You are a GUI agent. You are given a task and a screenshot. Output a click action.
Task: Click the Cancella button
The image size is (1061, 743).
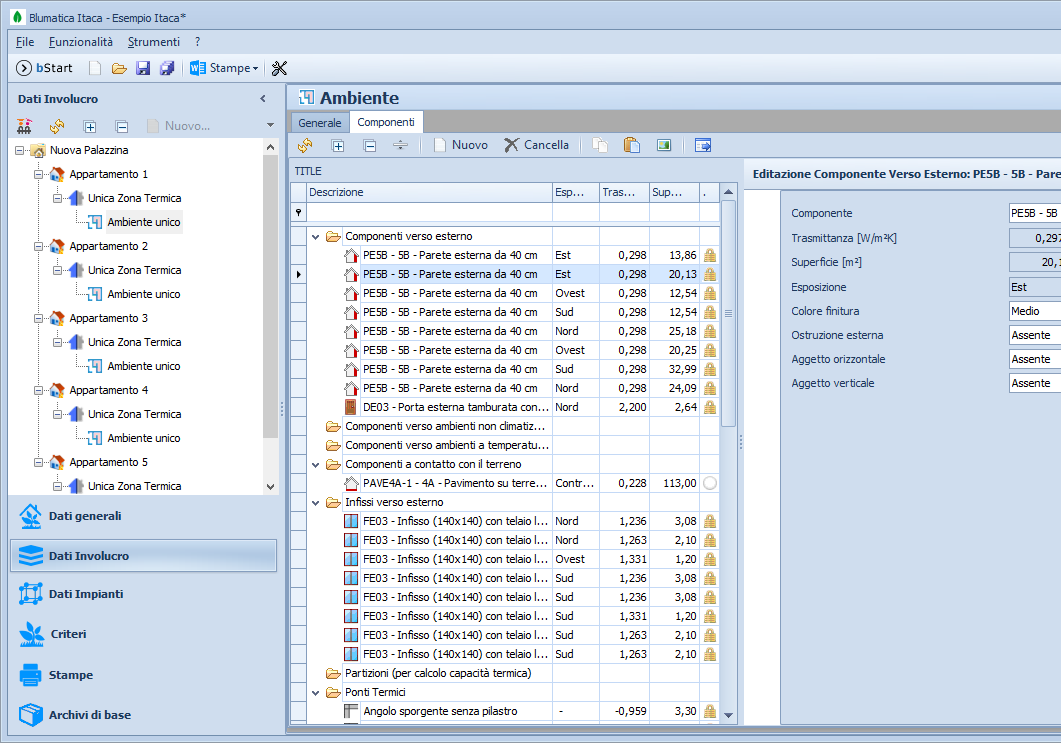click(x=536, y=145)
